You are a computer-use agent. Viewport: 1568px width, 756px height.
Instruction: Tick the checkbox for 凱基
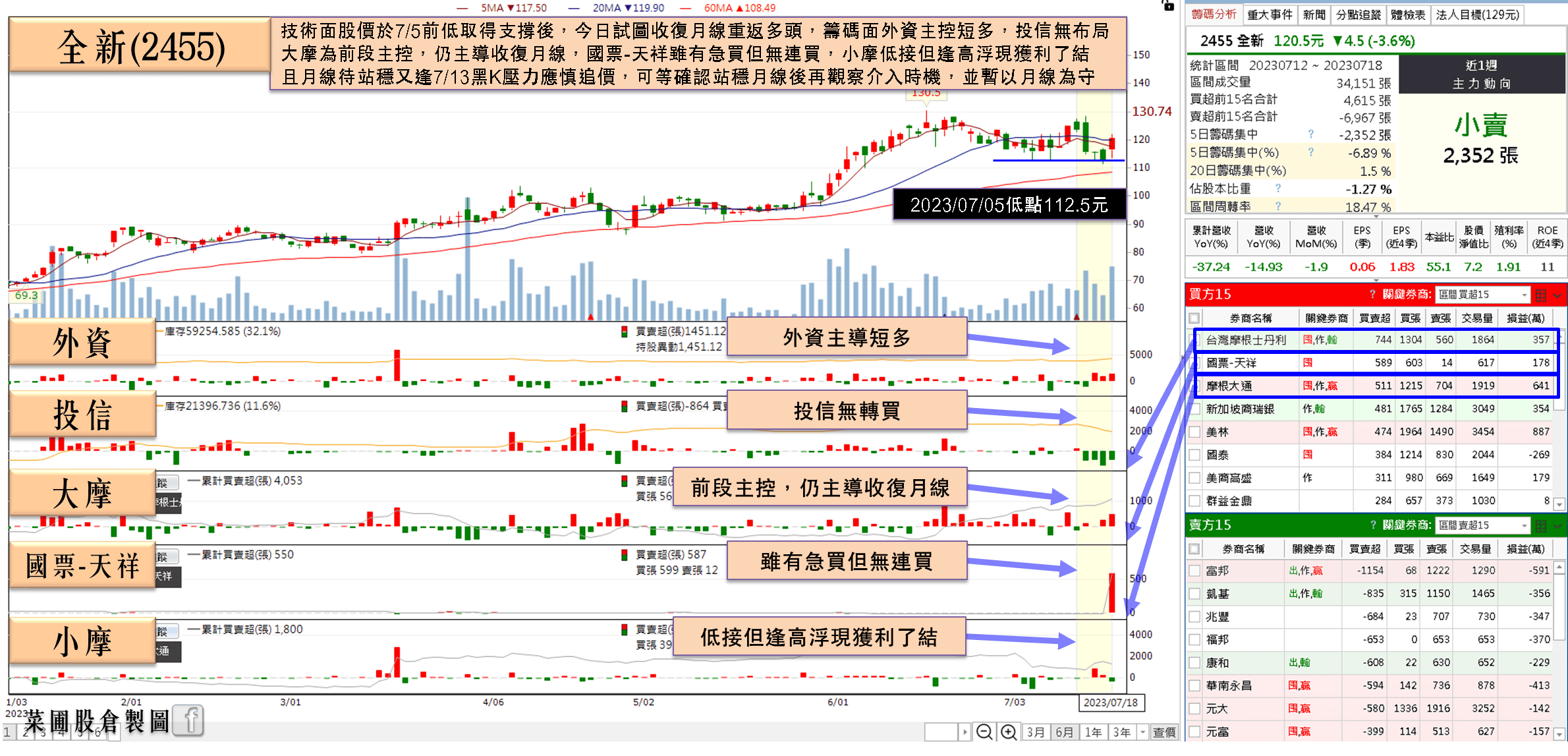(1194, 594)
